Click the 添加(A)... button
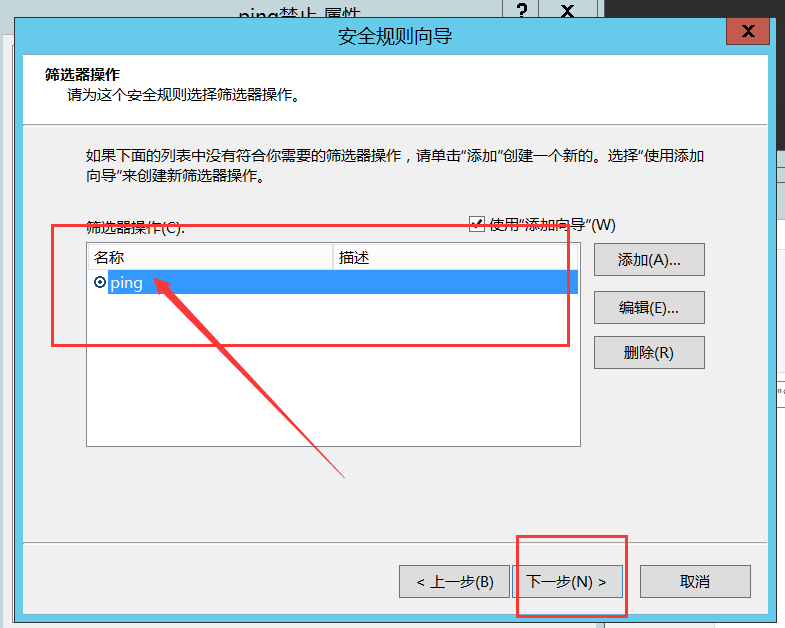The width and height of the screenshot is (785, 628). 649,259
